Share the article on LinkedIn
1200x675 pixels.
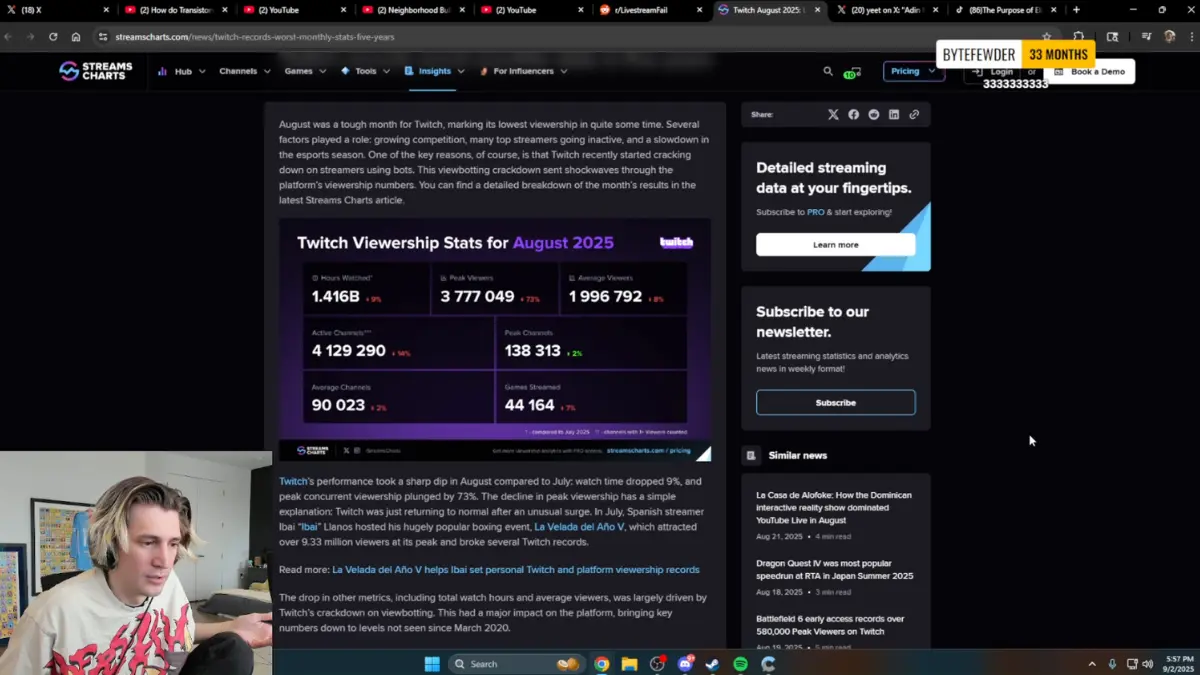[x=893, y=115]
